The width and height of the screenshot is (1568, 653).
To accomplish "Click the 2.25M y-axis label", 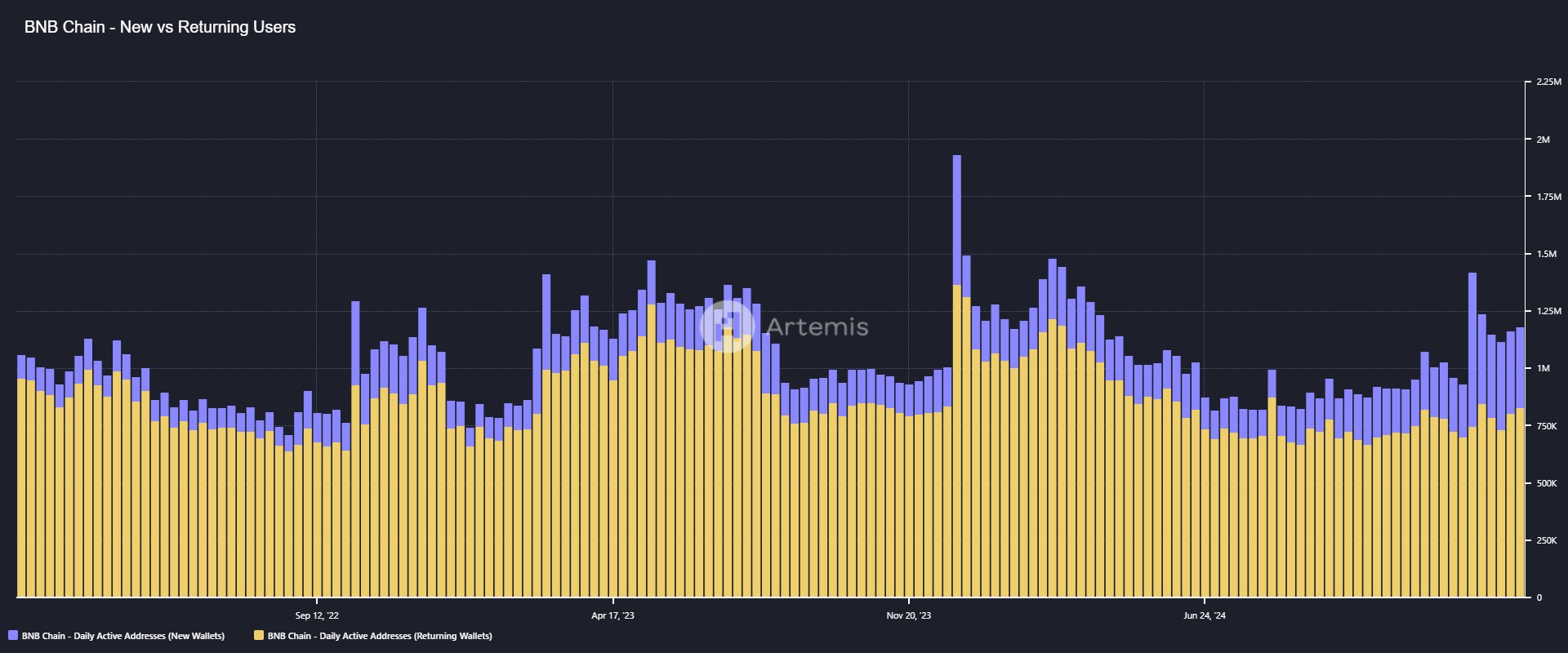I will [x=1548, y=82].
